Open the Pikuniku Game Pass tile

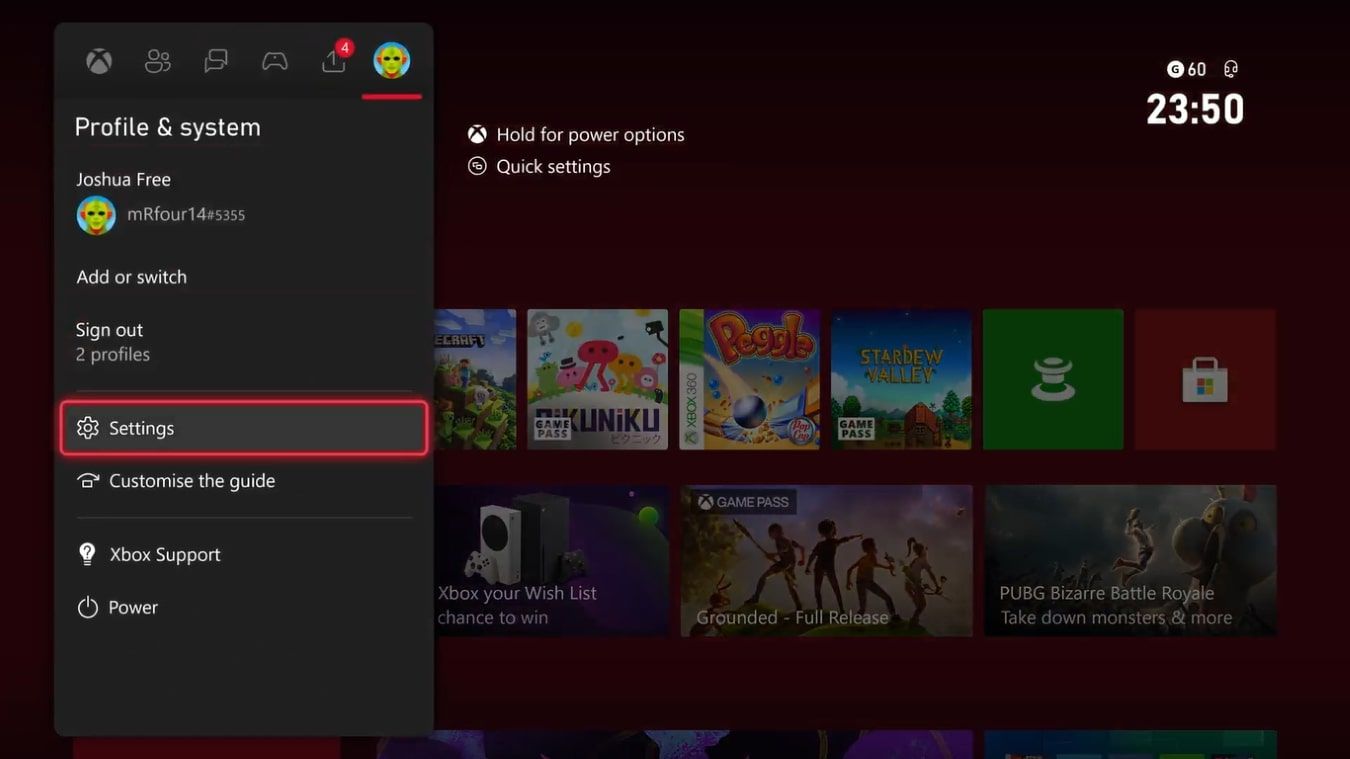click(597, 378)
